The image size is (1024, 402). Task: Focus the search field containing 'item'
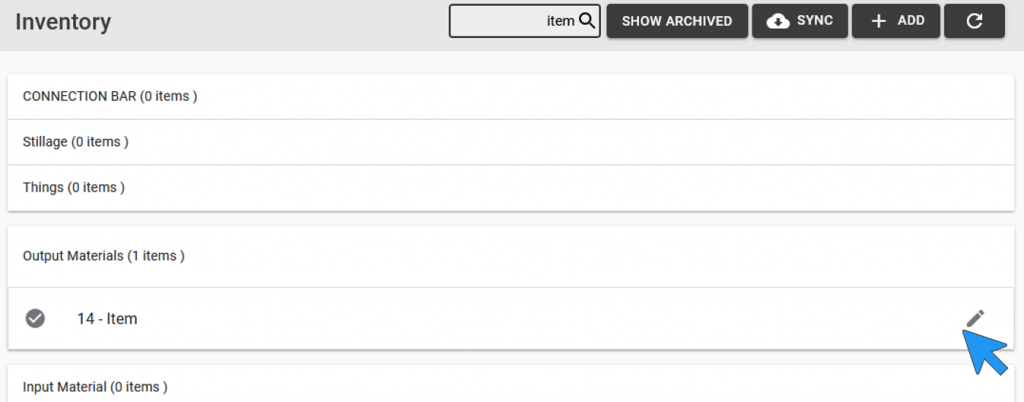point(524,21)
